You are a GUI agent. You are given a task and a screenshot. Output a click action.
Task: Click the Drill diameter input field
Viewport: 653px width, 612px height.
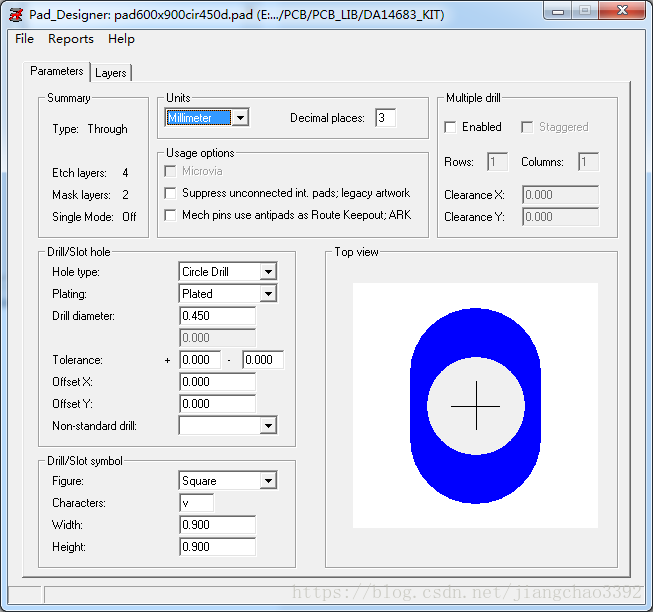coord(217,316)
